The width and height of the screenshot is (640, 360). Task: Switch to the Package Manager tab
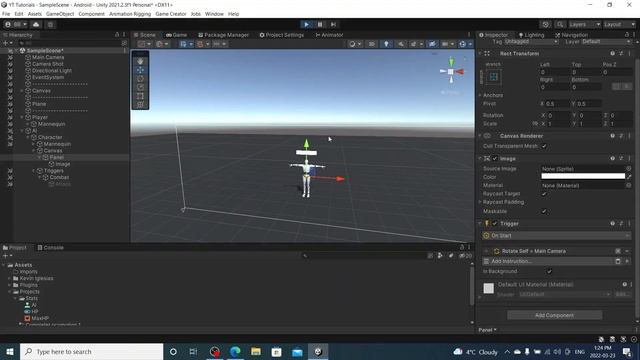point(223,35)
